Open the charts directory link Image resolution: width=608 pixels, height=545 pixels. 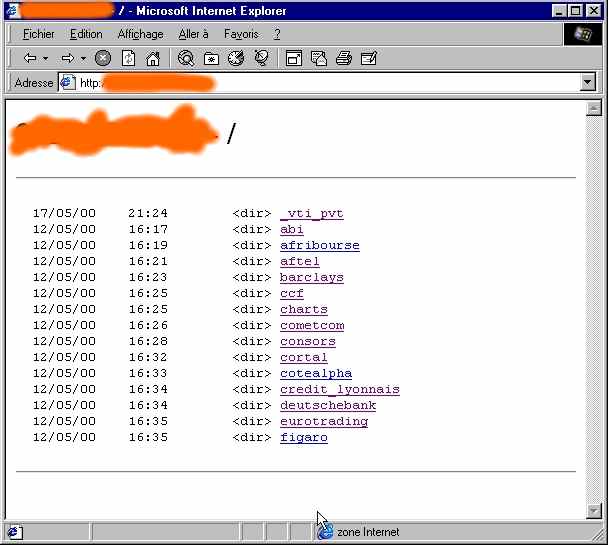[x=304, y=309]
